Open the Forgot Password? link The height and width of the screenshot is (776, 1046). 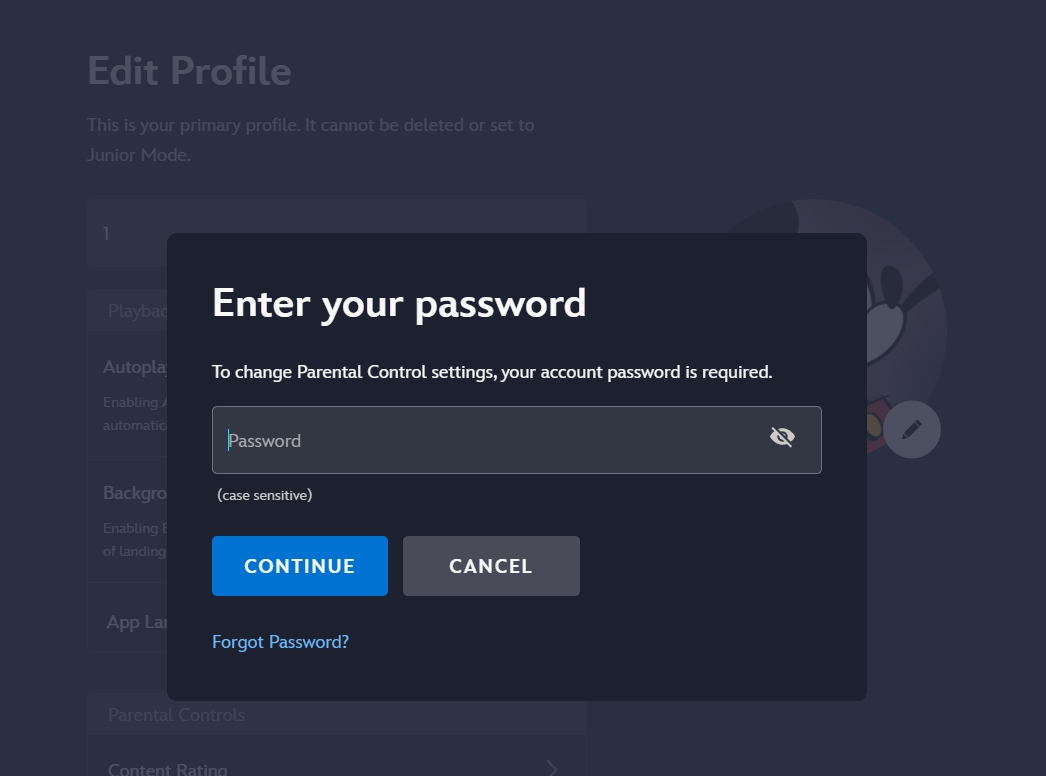(x=280, y=642)
